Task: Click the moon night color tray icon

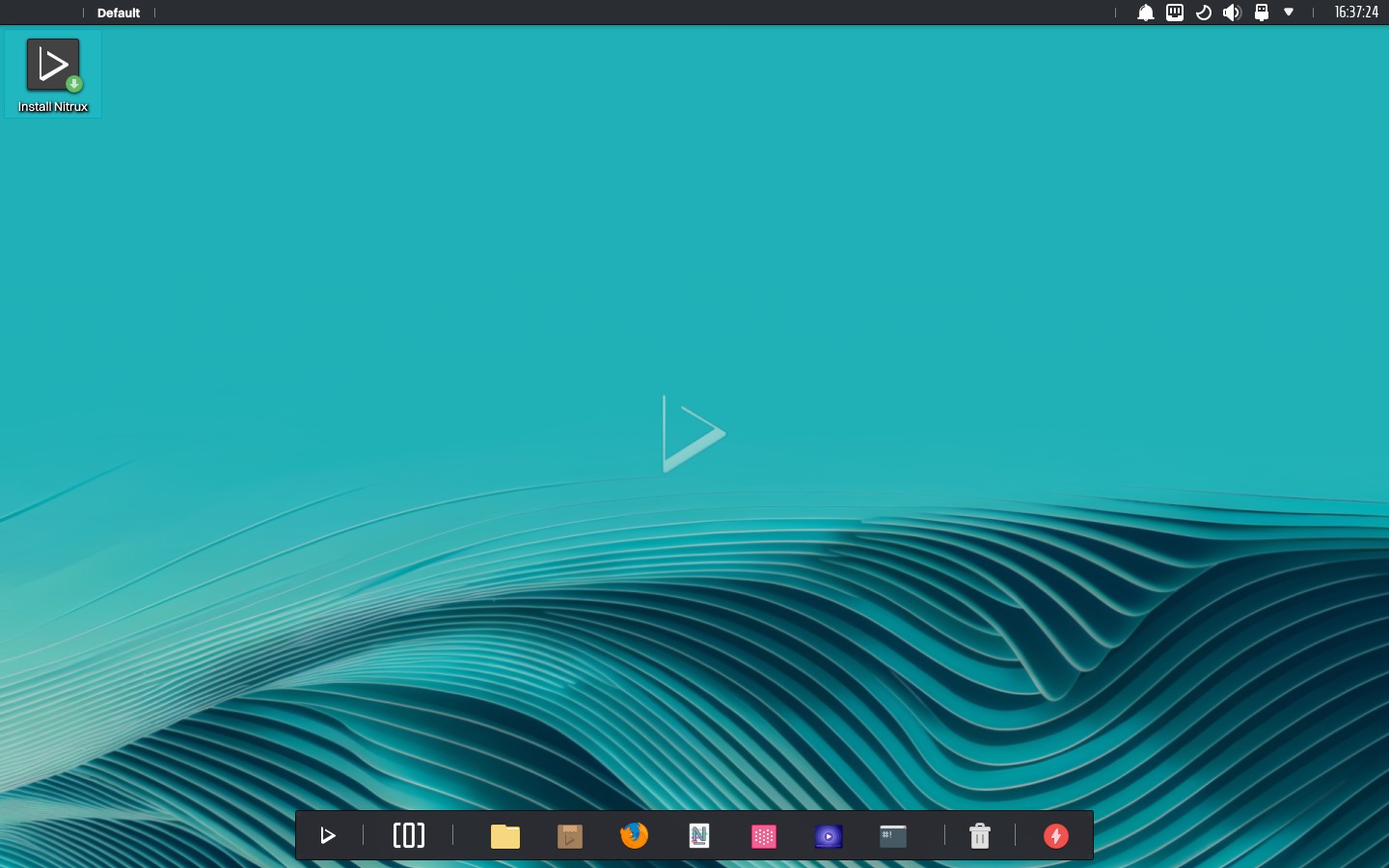Action: [1204, 13]
